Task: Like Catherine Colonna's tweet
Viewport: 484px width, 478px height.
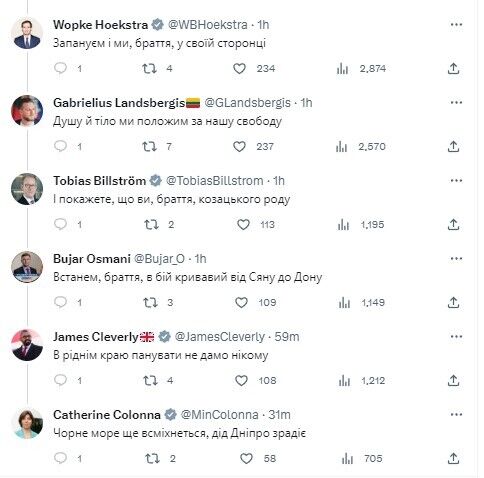Action: (x=246, y=459)
